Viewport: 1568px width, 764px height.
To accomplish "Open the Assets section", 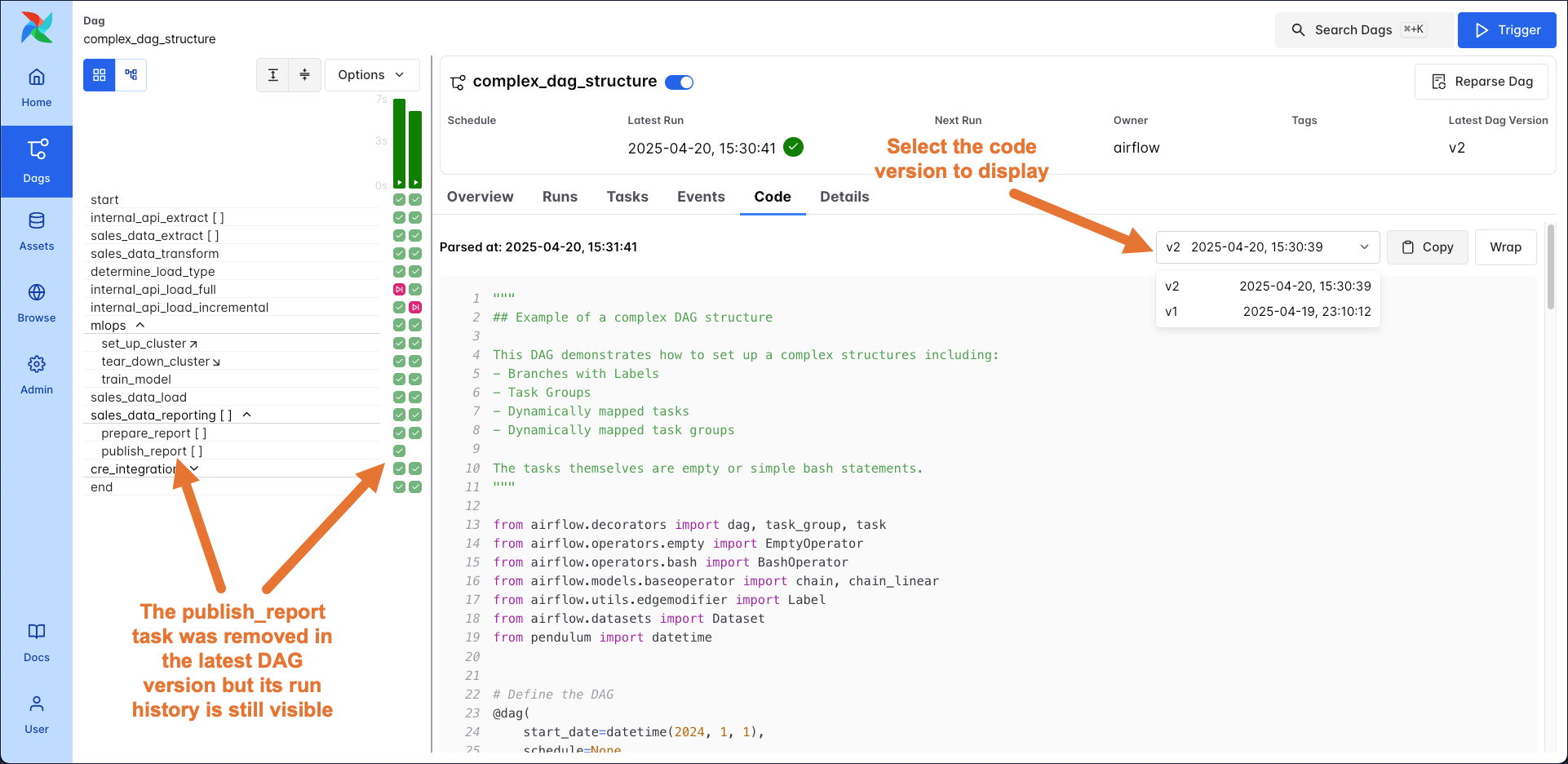I will pyautogui.click(x=36, y=231).
